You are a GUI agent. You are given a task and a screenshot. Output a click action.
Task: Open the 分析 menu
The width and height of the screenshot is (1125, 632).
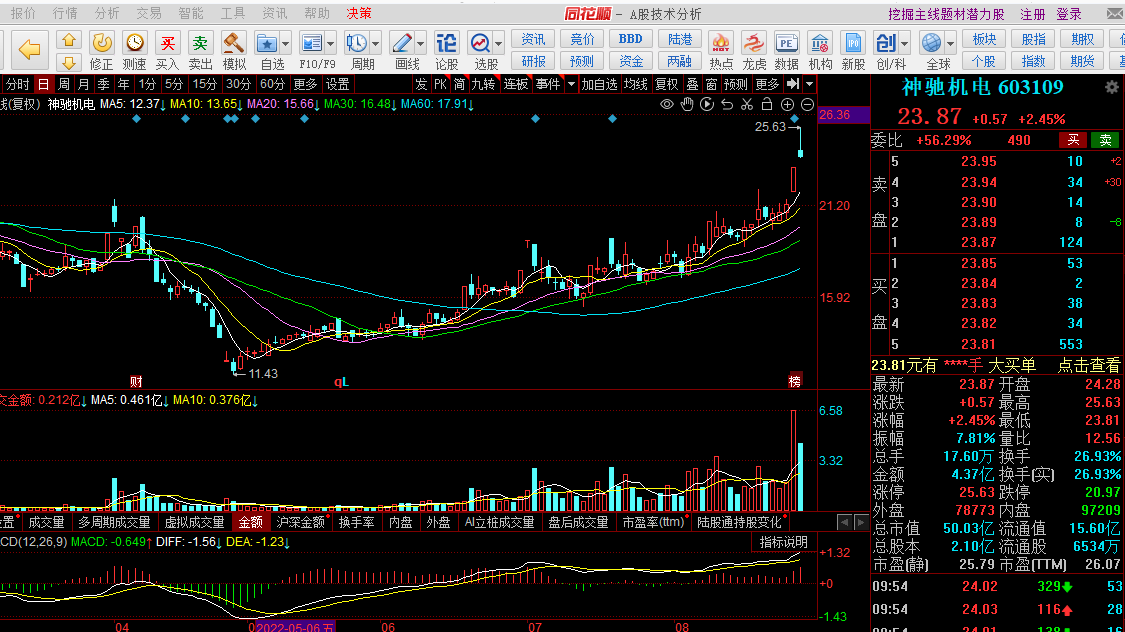(x=107, y=14)
